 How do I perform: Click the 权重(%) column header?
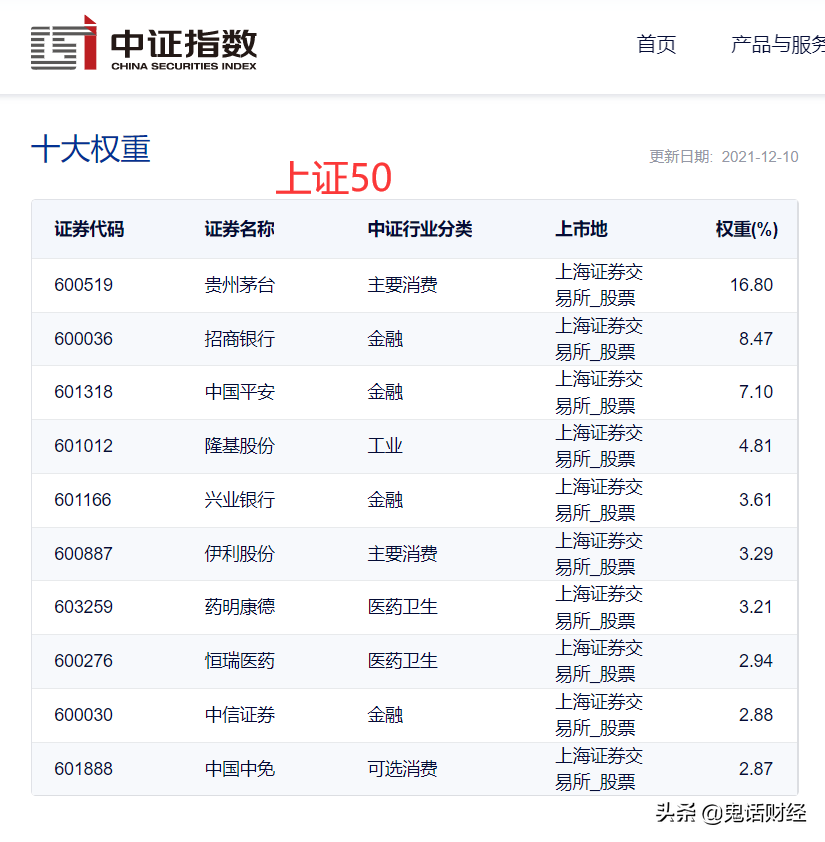pos(747,229)
